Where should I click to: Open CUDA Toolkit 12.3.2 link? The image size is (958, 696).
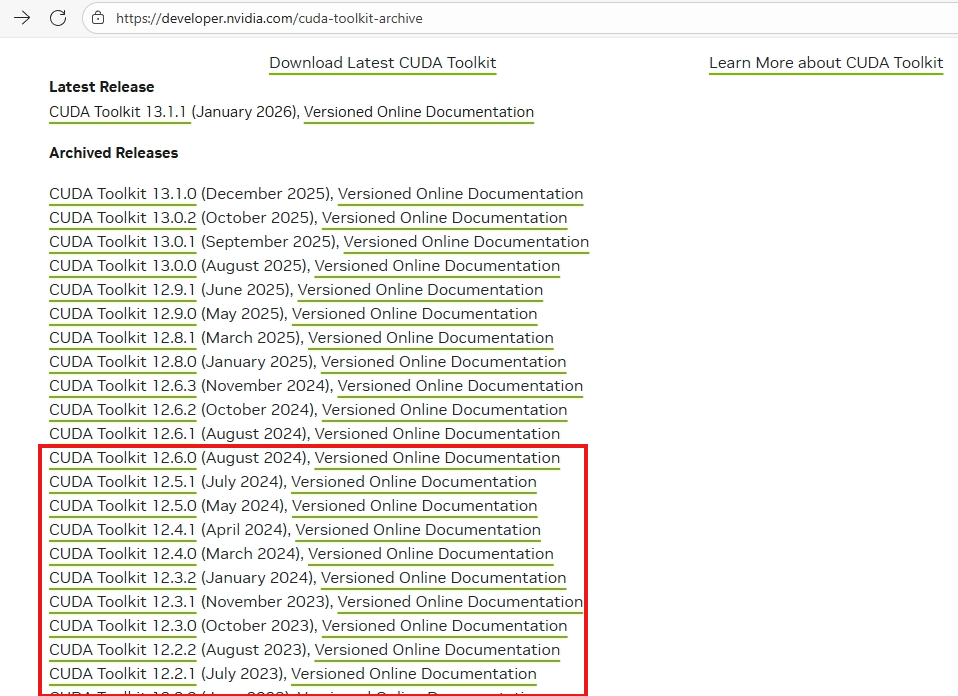click(x=123, y=577)
